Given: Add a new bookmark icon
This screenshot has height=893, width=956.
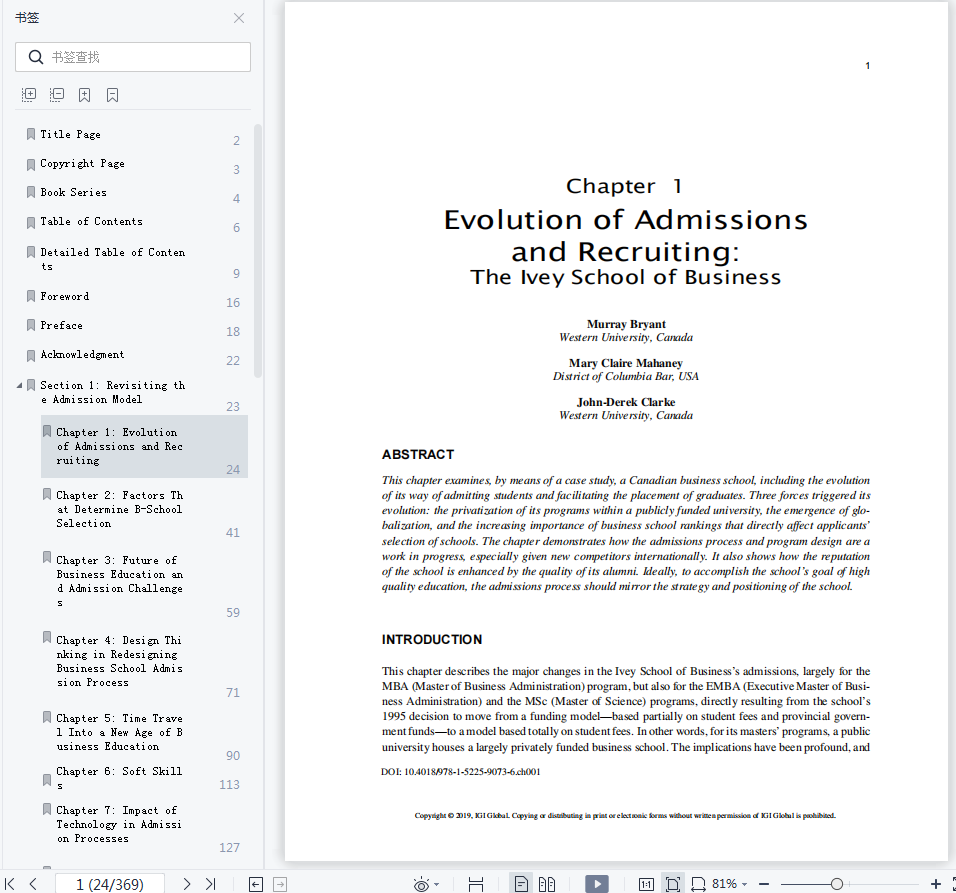Looking at the screenshot, I should [85, 94].
